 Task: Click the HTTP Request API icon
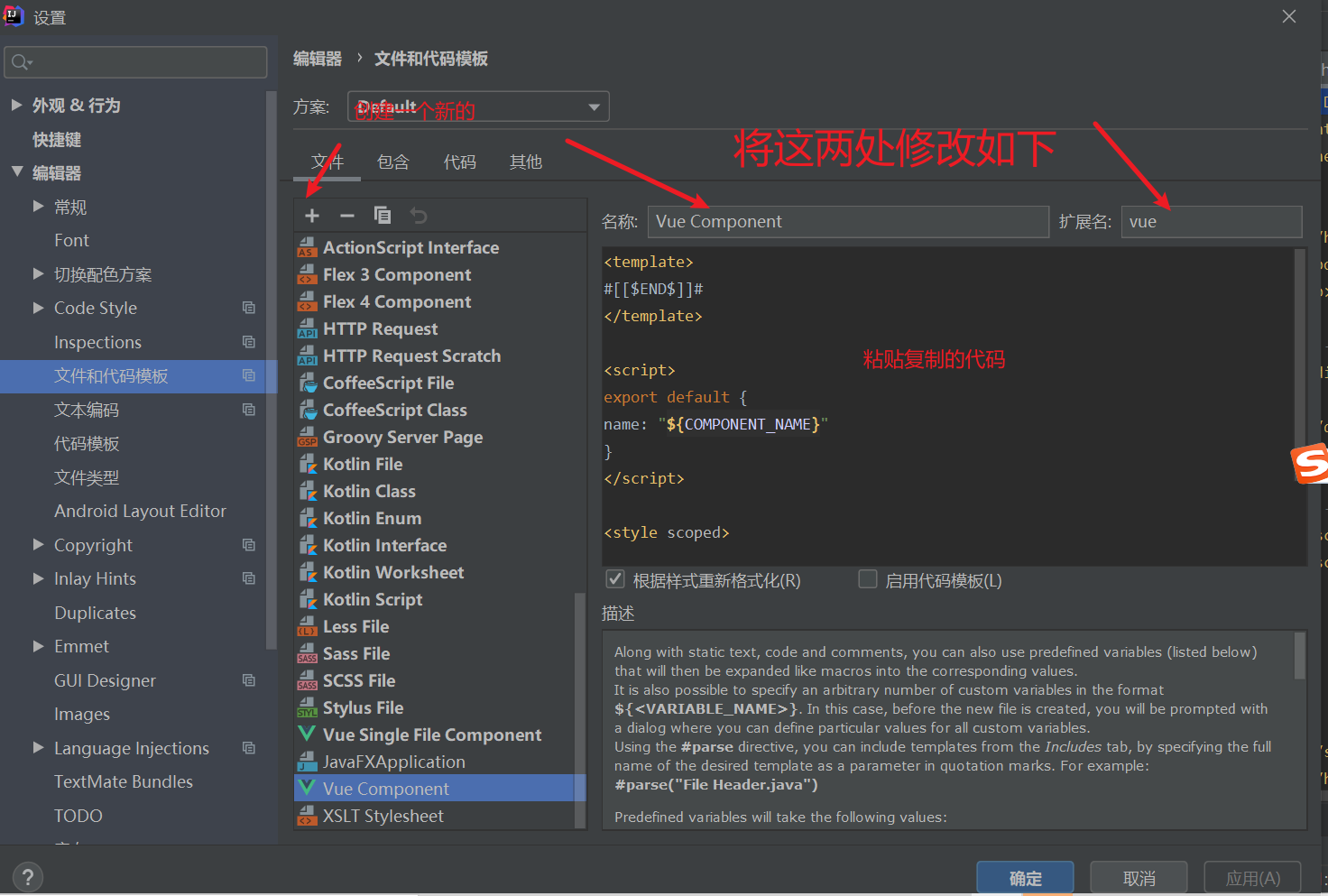click(307, 328)
